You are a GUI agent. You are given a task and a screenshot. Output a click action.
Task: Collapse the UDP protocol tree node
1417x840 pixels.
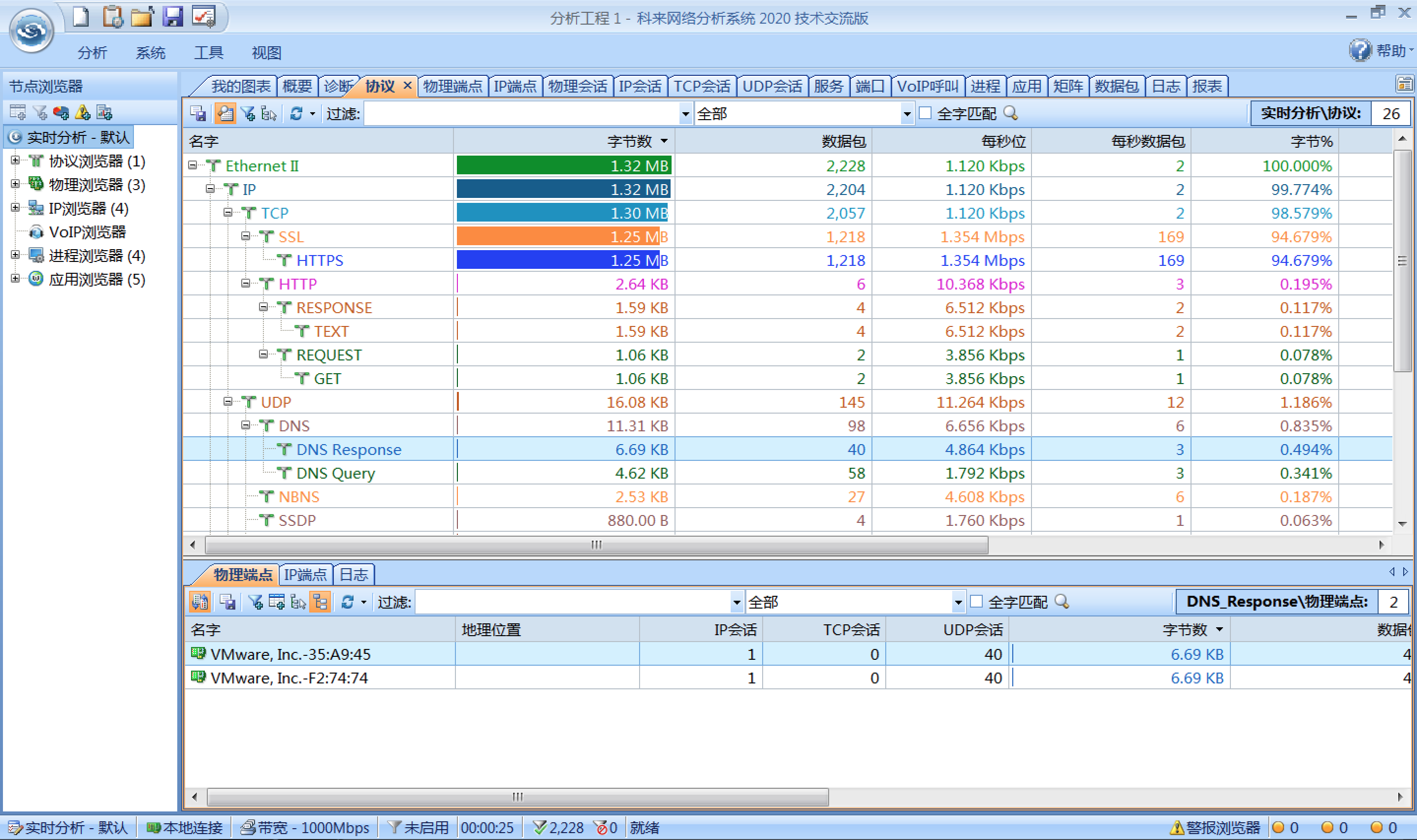point(227,402)
